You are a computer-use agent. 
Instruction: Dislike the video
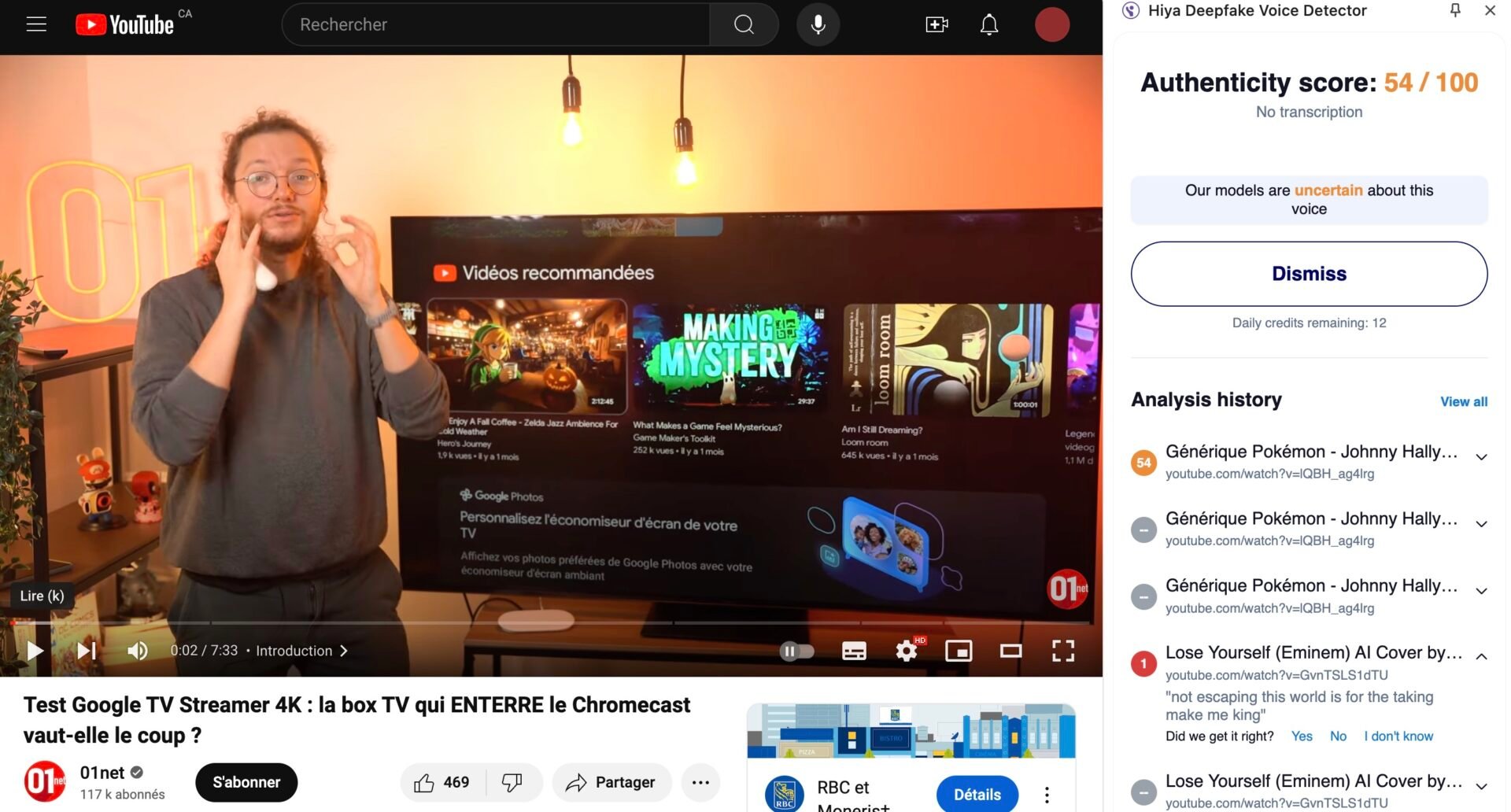(x=512, y=782)
